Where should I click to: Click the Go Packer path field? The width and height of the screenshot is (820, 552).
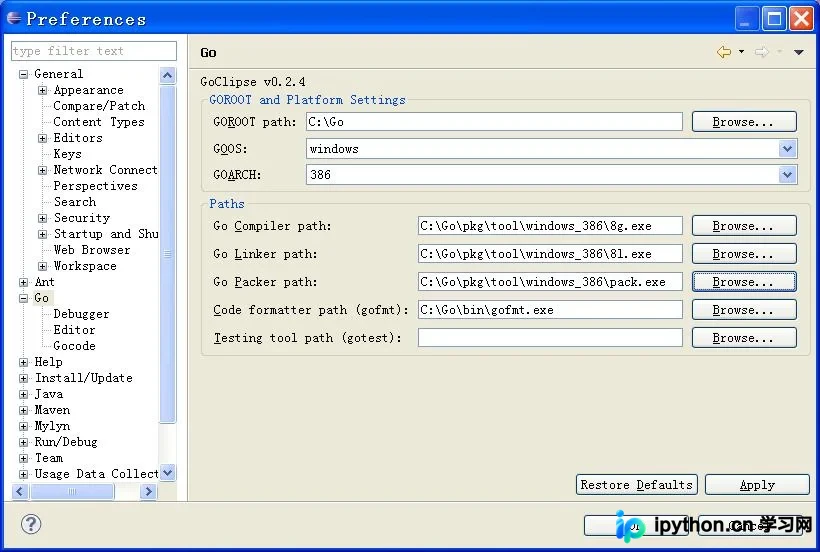click(550, 282)
